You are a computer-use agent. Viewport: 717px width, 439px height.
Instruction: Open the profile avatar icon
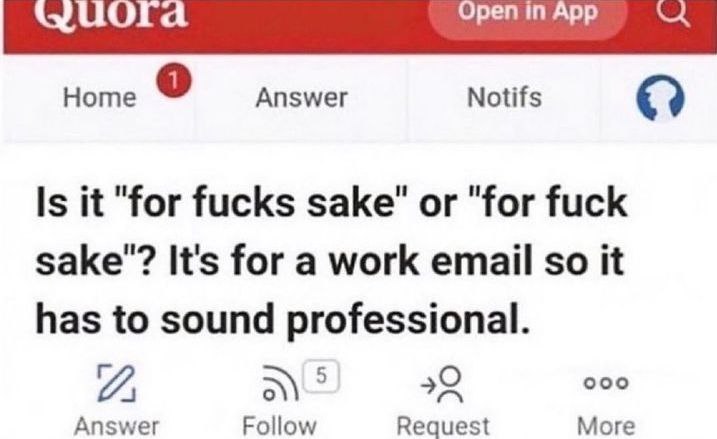point(656,99)
